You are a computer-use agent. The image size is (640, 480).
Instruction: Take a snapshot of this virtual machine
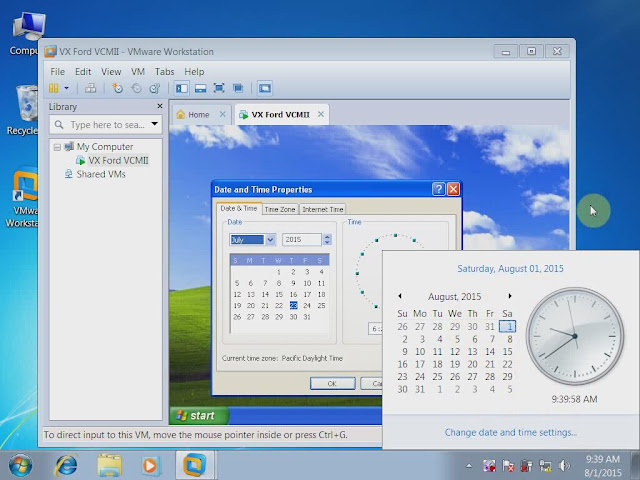[x=118, y=88]
